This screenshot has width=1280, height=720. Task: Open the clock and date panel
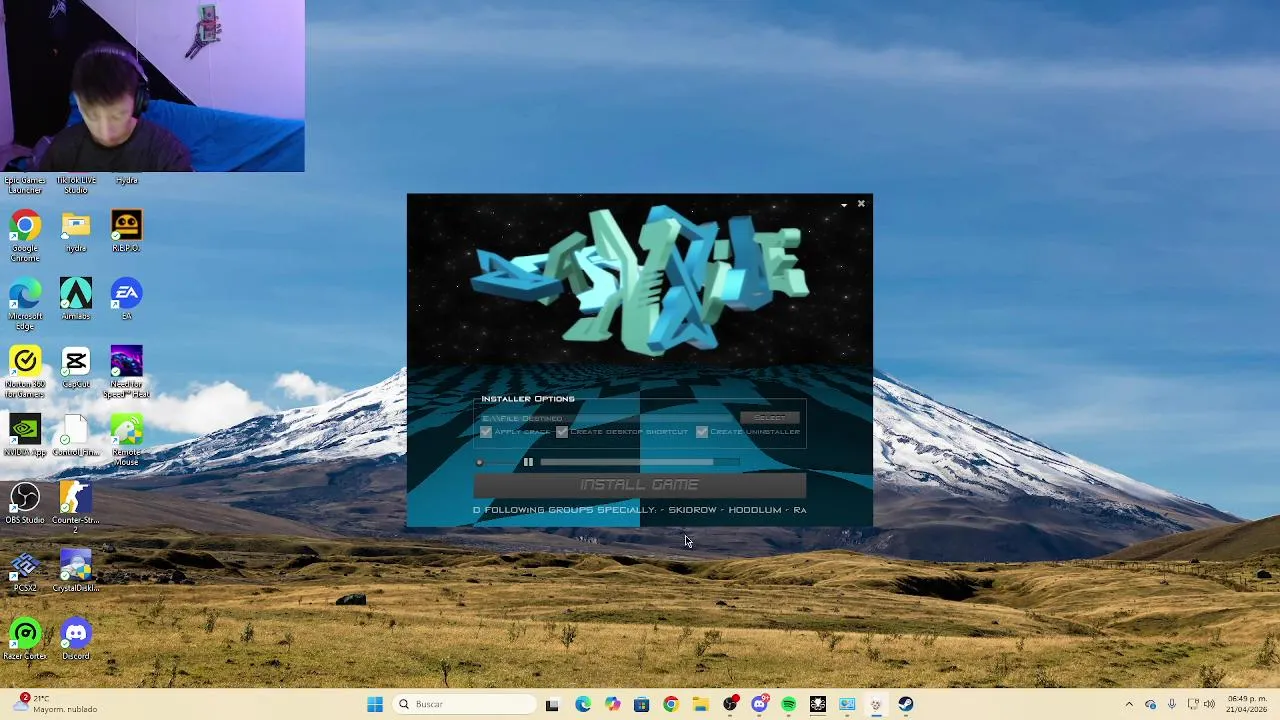[1248, 704]
